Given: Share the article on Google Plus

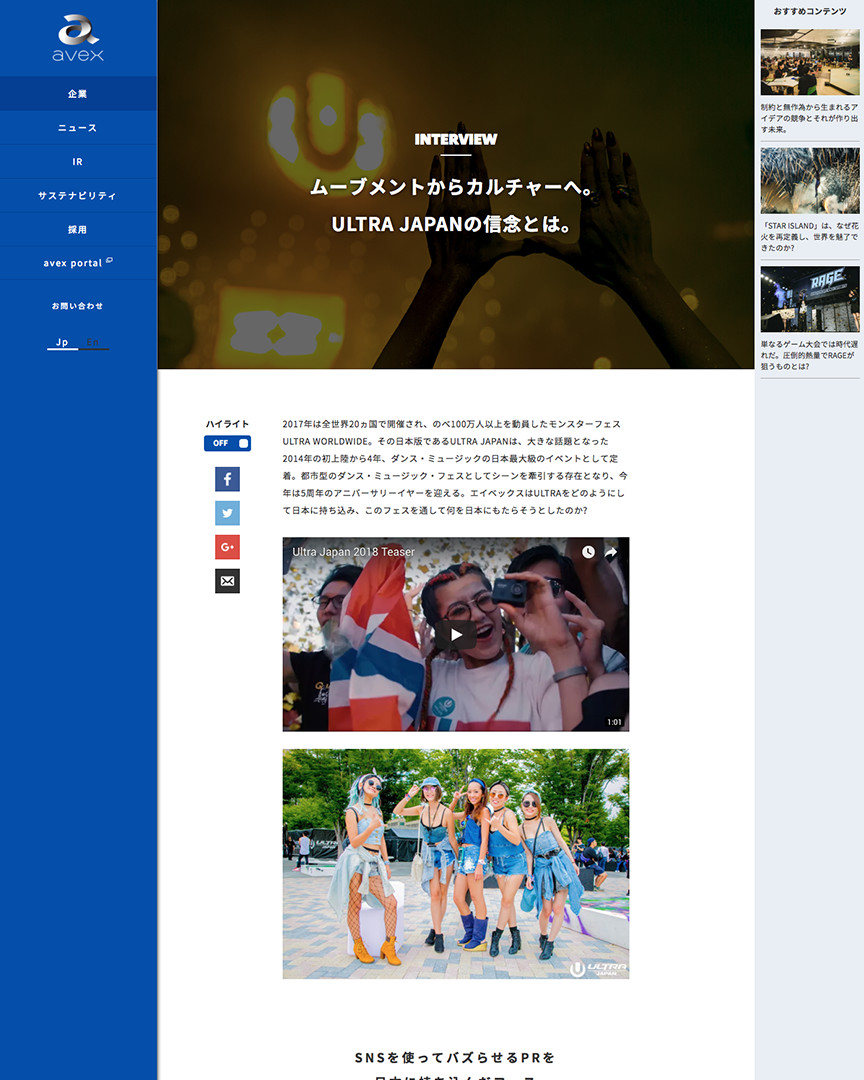Looking at the screenshot, I should 227,547.
